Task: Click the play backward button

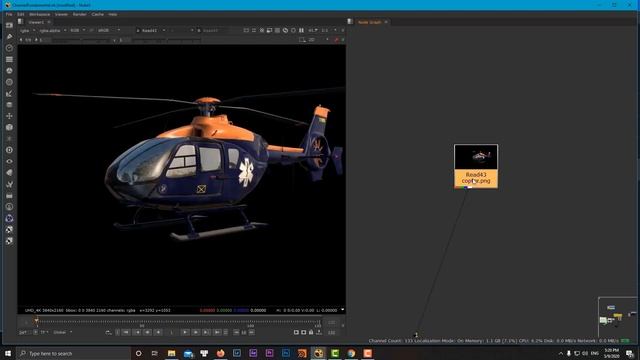Action: coord(158,333)
